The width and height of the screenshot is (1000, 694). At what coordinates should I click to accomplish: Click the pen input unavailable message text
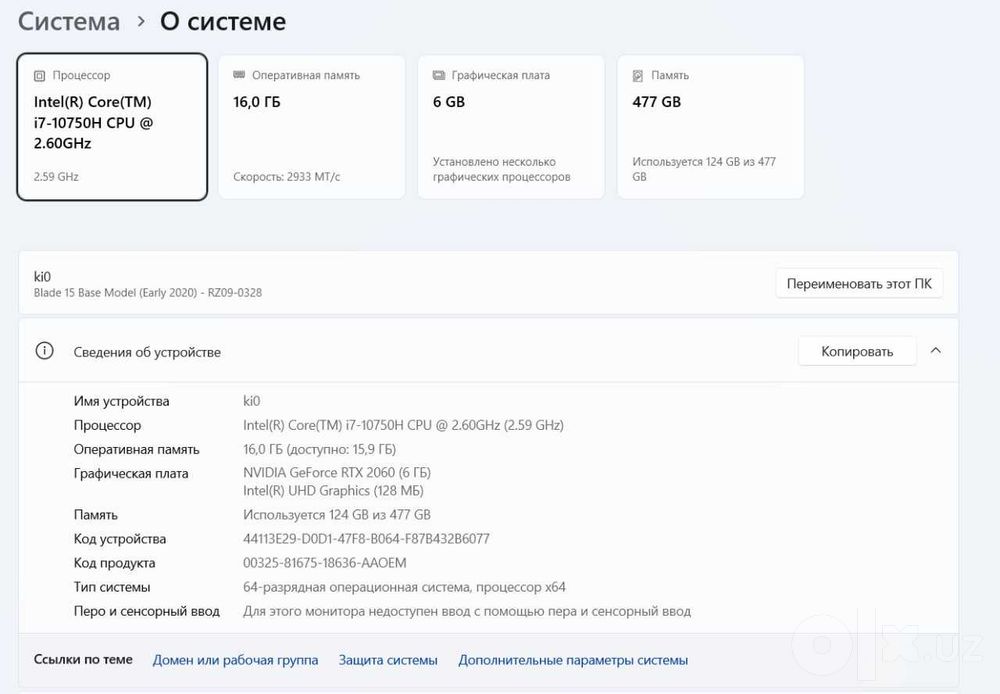[x=467, y=611]
